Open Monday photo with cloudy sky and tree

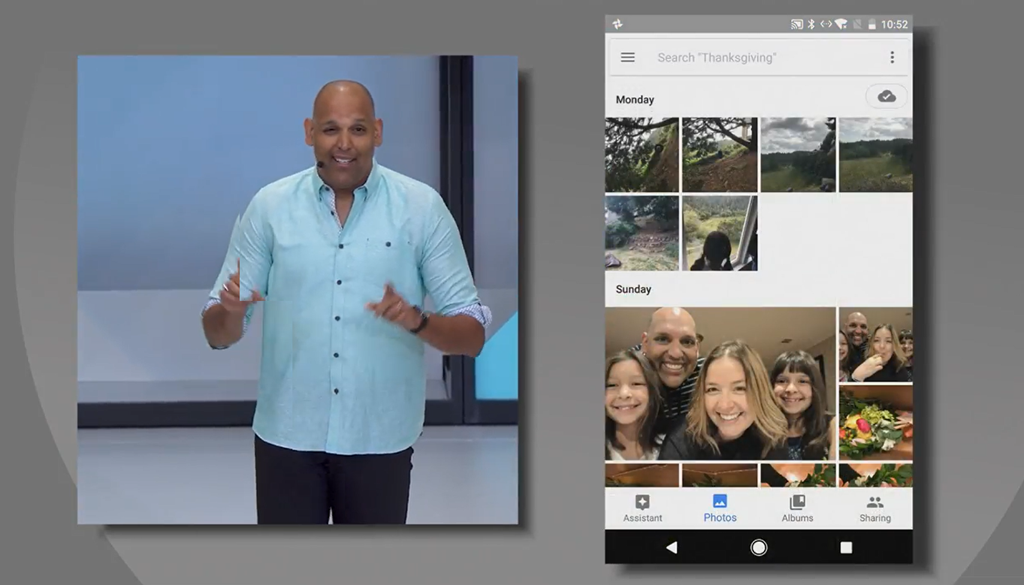click(798, 155)
